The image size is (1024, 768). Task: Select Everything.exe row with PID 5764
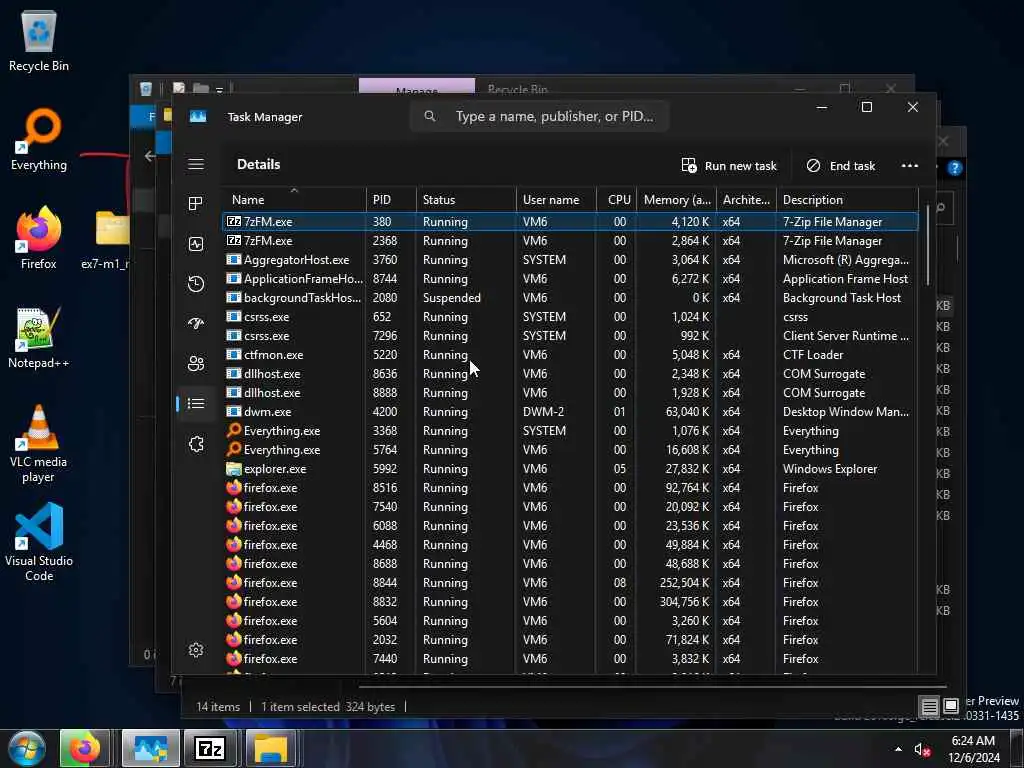[570, 450]
